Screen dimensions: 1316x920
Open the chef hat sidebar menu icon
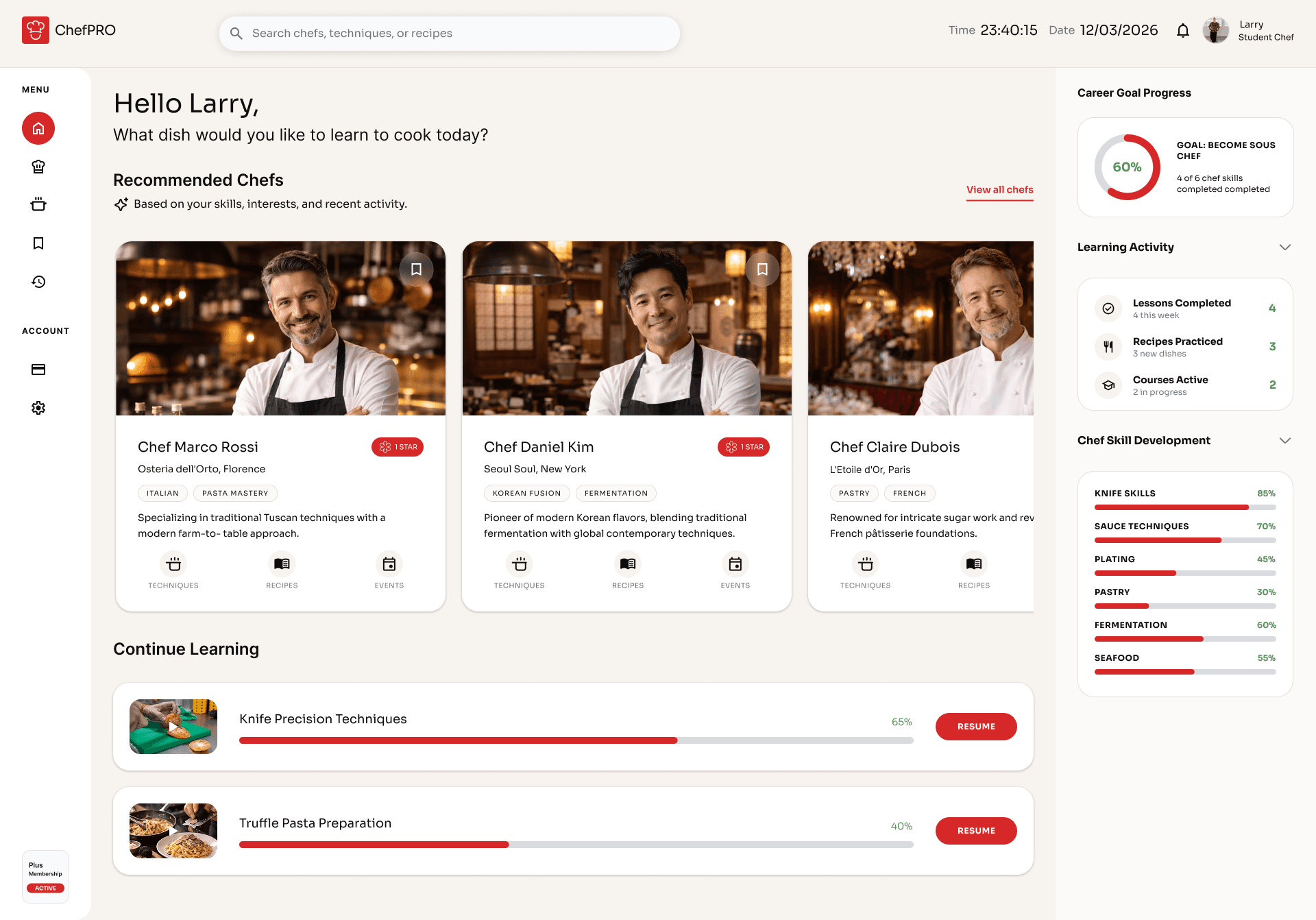[x=38, y=167]
